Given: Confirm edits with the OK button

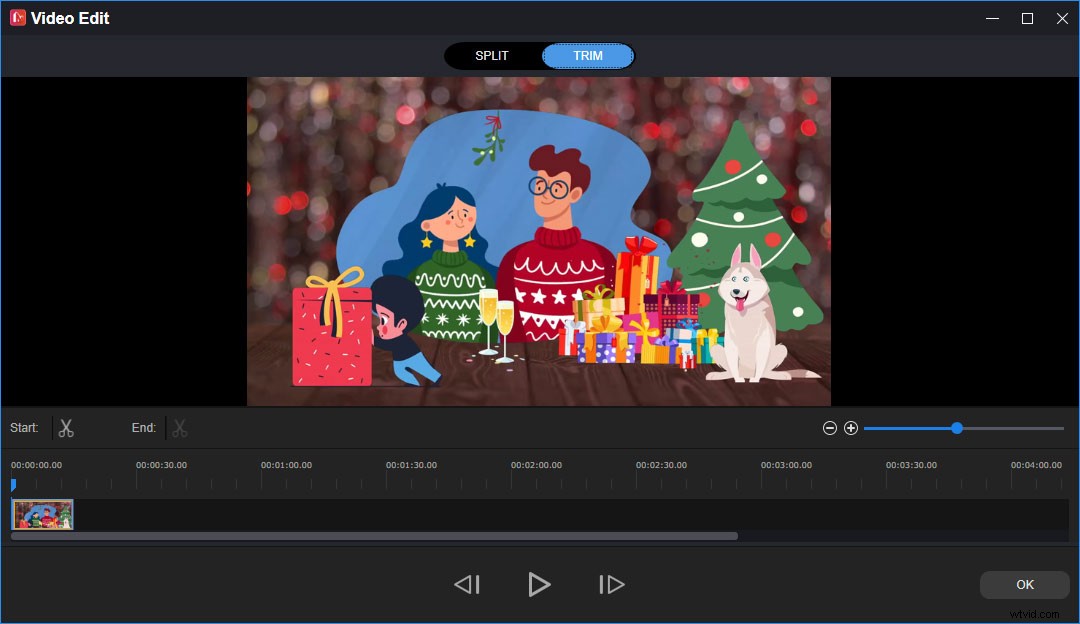Looking at the screenshot, I should tap(1024, 584).
